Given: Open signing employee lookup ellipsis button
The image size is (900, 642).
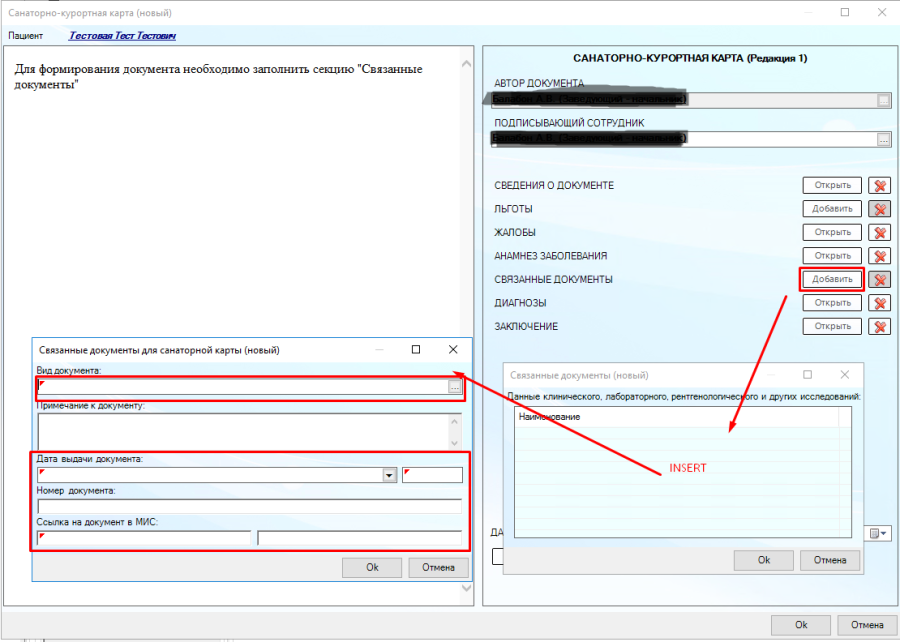Looking at the screenshot, I should pos(883,139).
